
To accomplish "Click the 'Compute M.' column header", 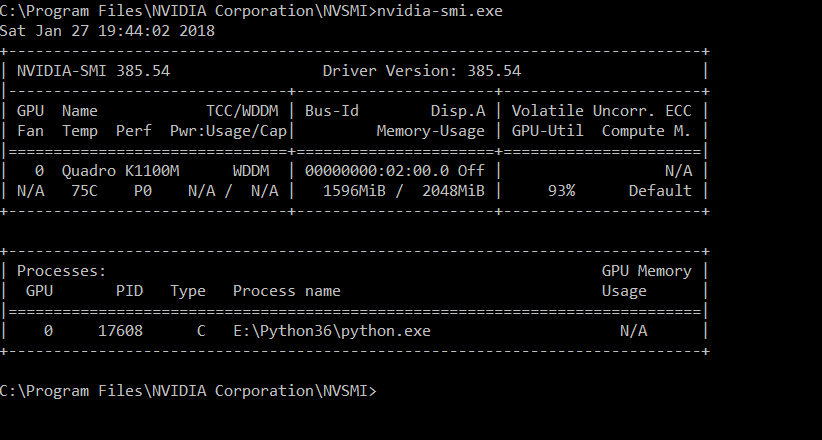I will pyautogui.click(x=646, y=131).
